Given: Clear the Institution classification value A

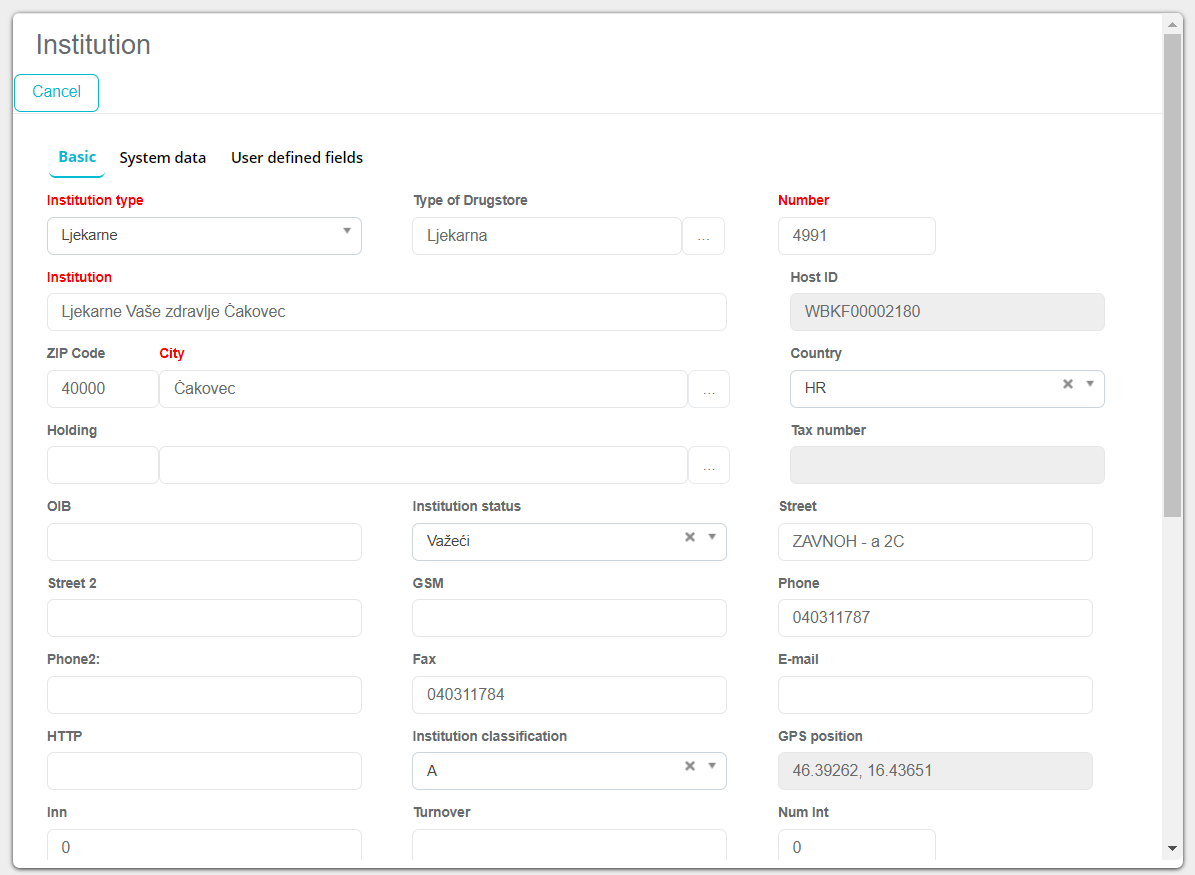Looking at the screenshot, I should 689,766.
